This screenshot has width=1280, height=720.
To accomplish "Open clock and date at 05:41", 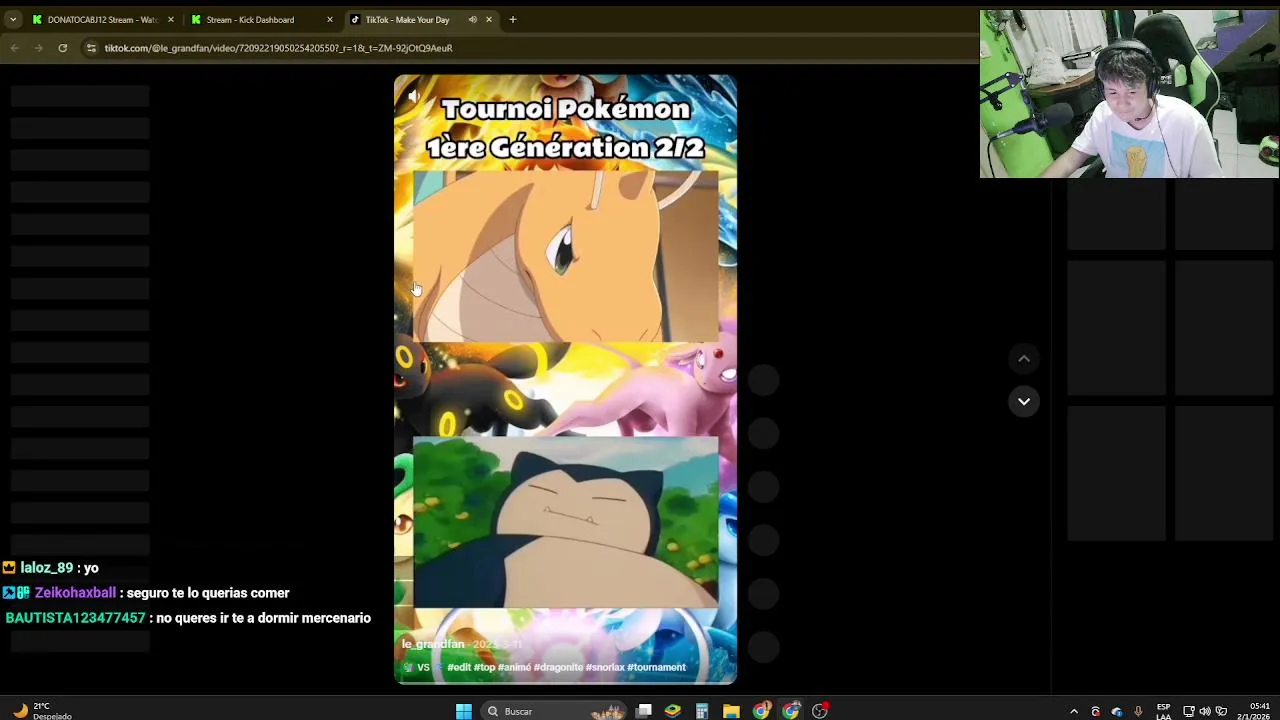I will 1254,711.
